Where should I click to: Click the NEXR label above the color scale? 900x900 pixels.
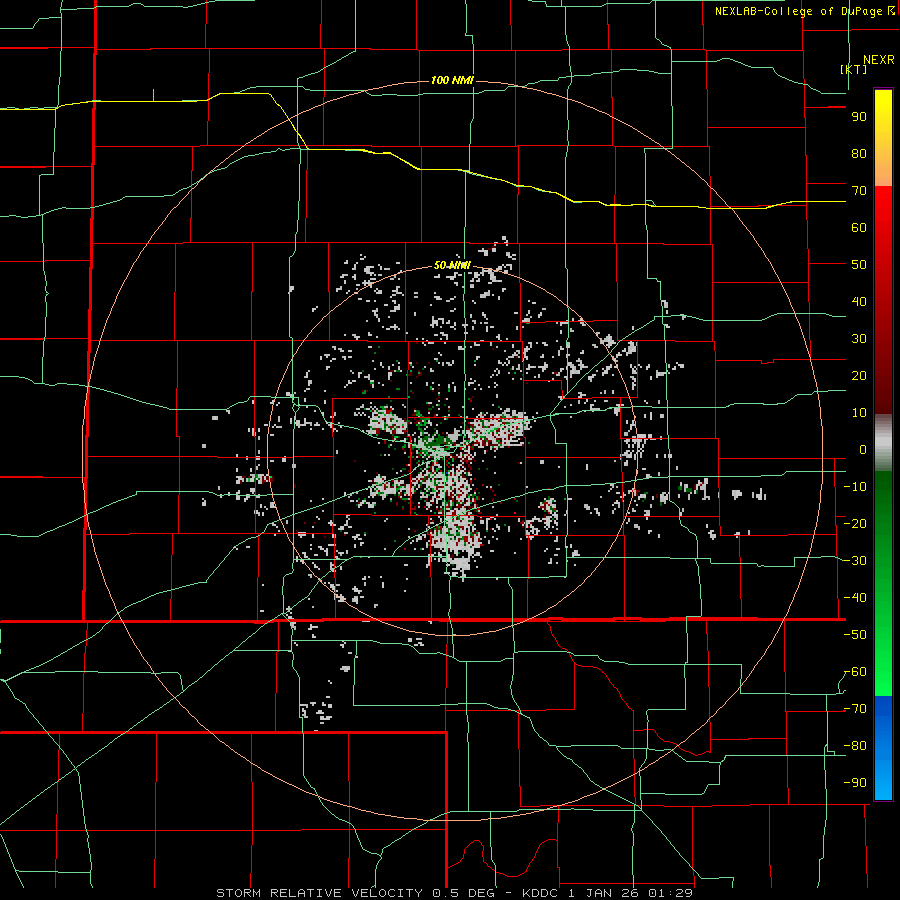(878, 60)
